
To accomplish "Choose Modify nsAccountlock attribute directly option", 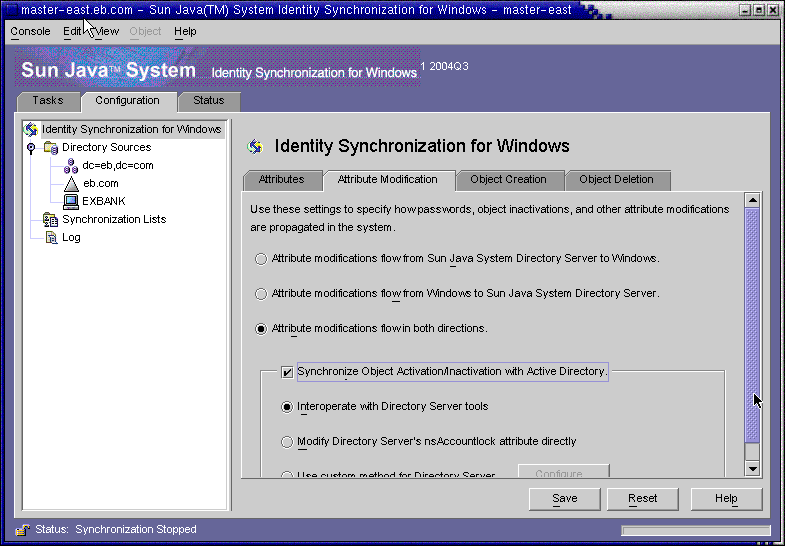I will pos(287,442).
